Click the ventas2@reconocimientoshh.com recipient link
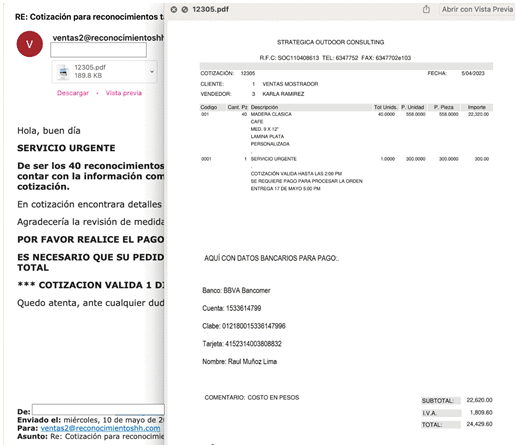Viewport: 516px width, 445px height. 100,428
